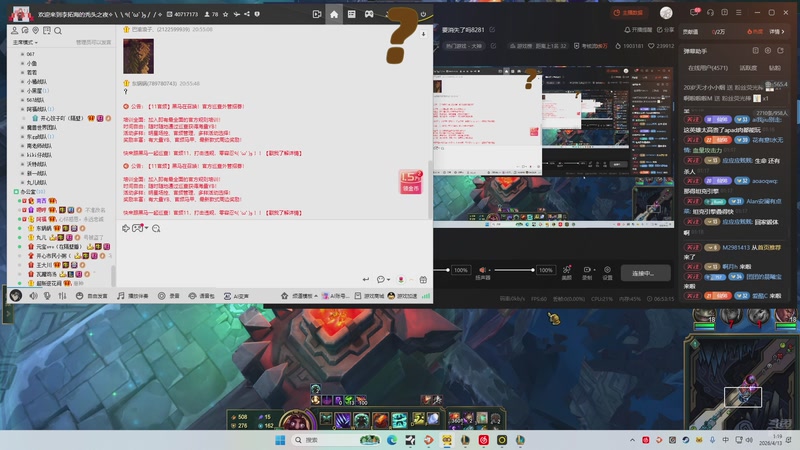Open the 游戏加速 game accelerator
This screenshot has width=800, height=450.
403,296
